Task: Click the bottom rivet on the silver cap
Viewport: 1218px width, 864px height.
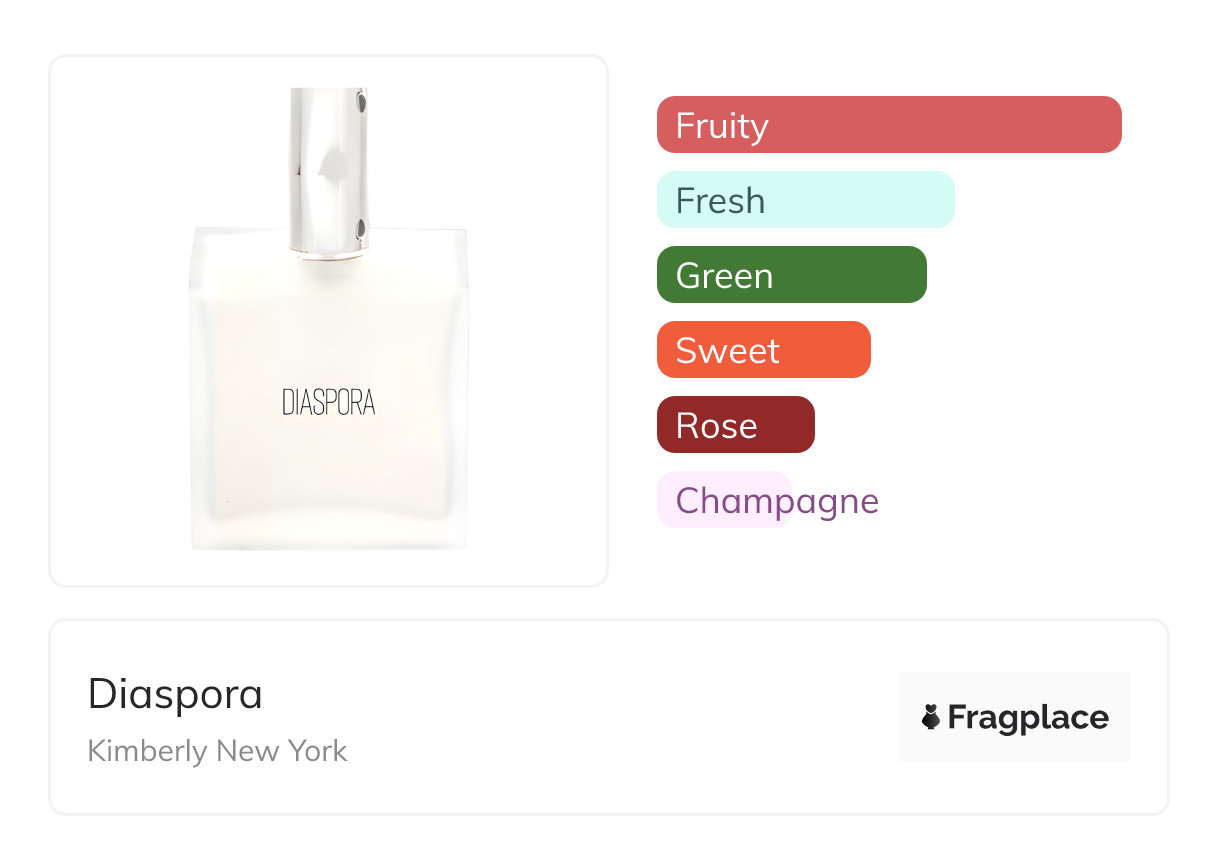Action: click(361, 230)
